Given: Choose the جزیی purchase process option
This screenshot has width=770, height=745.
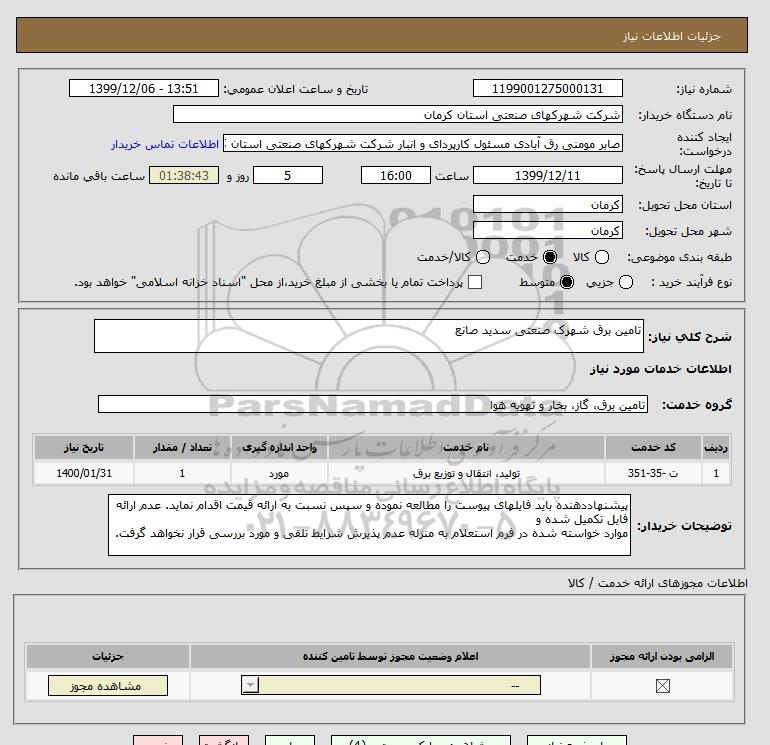Looking at the screenshot, I should point(626,282).
